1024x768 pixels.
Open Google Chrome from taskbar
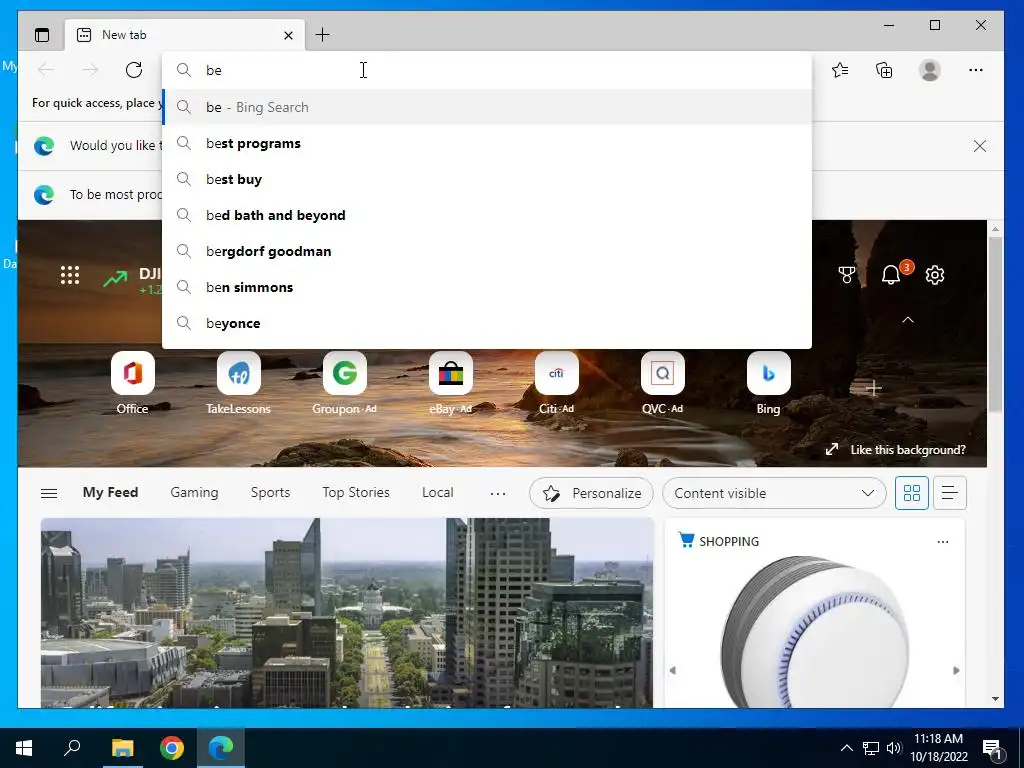172,748
